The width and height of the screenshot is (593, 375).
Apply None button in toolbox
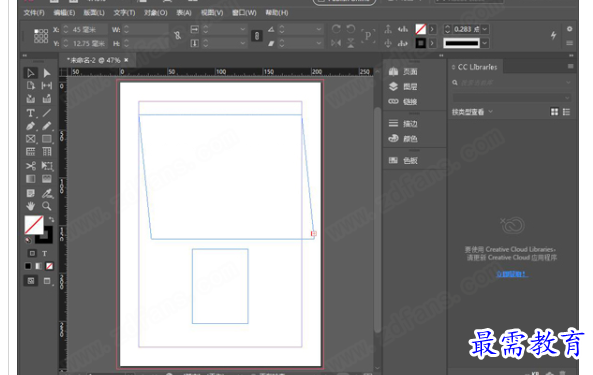click(49, 266)
